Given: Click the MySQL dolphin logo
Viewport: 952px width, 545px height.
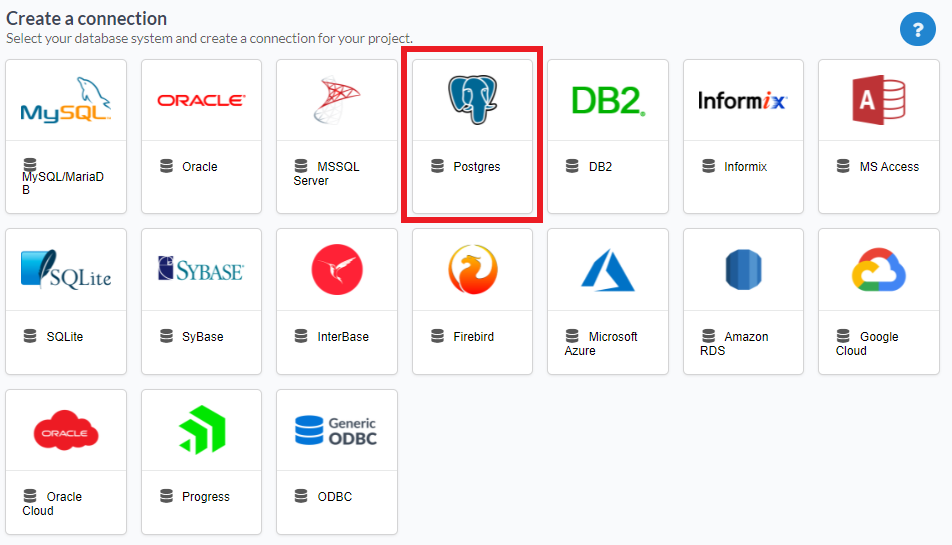Looking at the screenshot, I should (66, 100).
